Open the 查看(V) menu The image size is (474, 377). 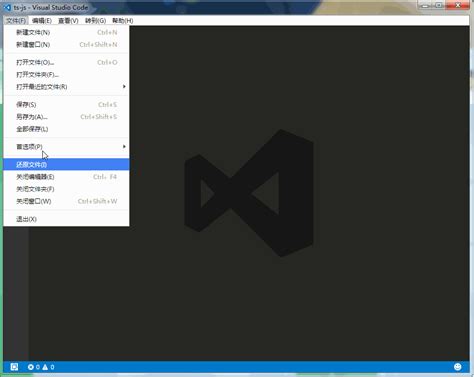tap(68, 21)
